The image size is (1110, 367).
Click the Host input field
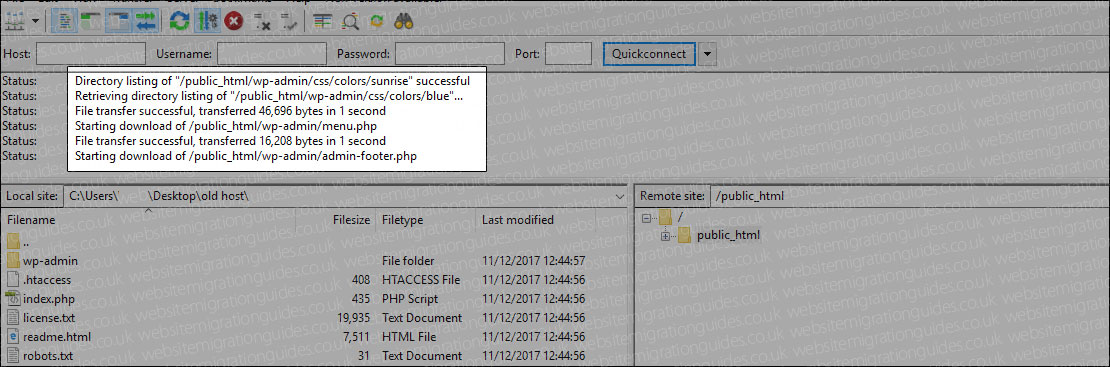tap(91, 53)
